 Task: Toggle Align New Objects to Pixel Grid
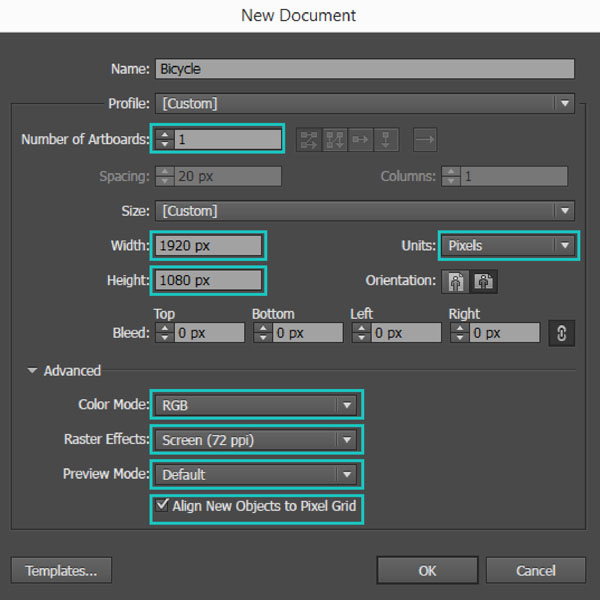point(162,506)
